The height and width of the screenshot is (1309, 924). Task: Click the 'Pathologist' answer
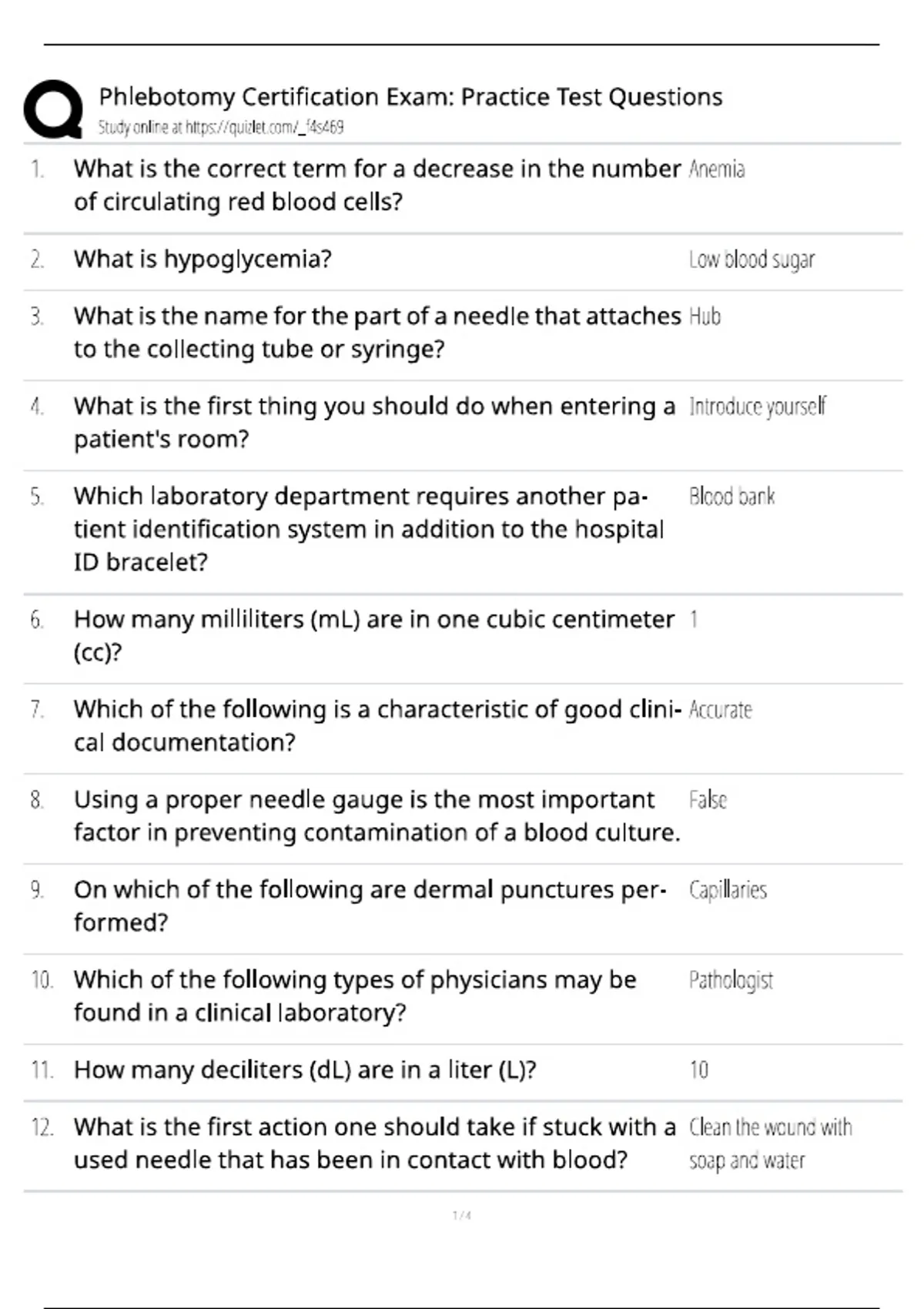click(x=731, y=980)
